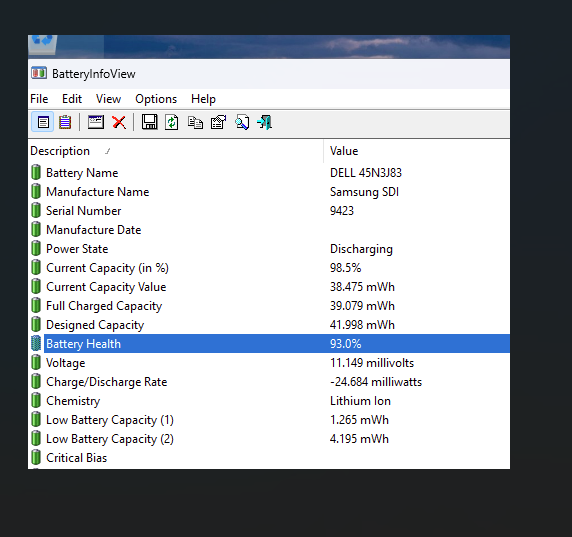Image resolution: width=572 pixels, height=537 pixels.
Task: Click the magnifier find icon
Action: [x=242, y=122]
